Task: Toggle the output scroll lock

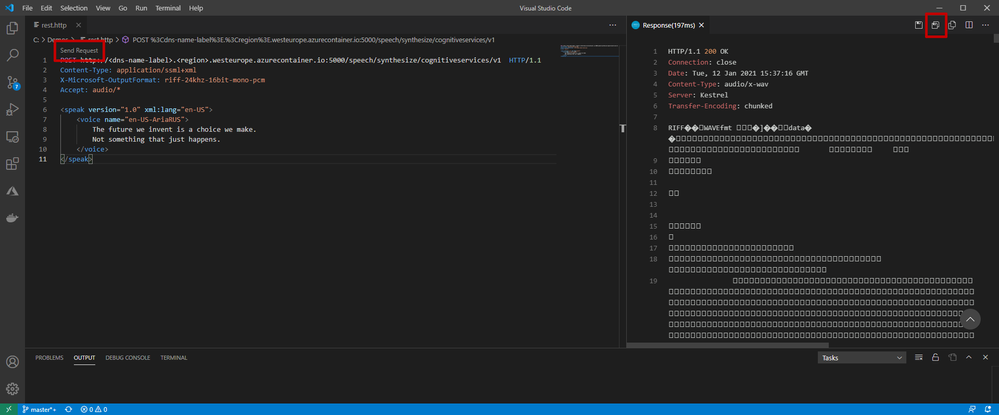Action: coord(935,358)
